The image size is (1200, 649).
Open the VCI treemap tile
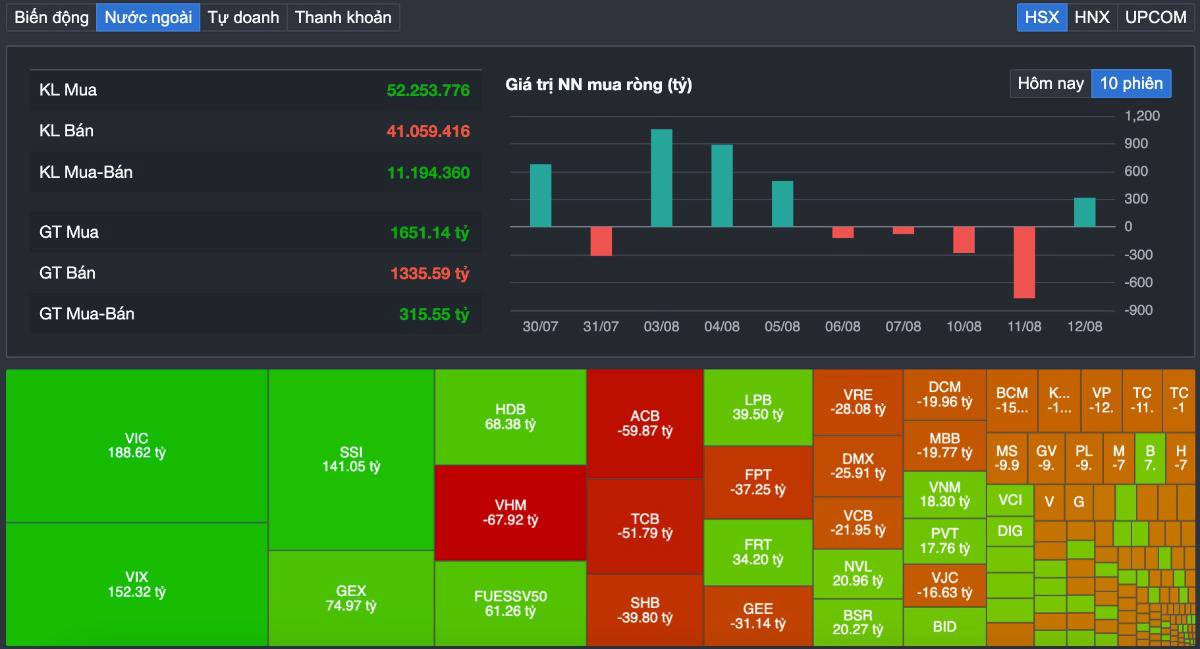tap(1011, 500)
